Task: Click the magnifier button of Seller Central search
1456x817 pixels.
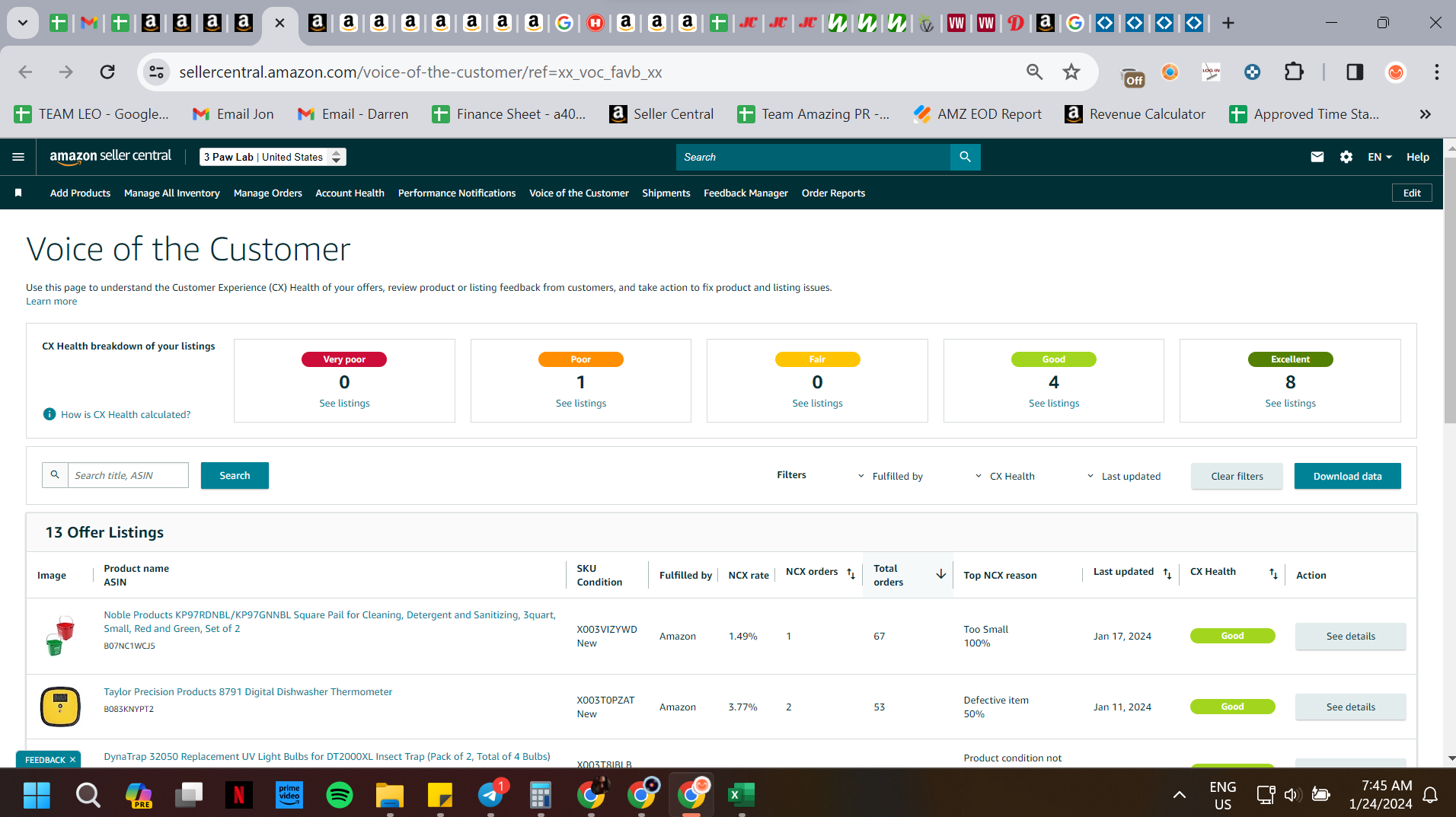Action: 965,157
